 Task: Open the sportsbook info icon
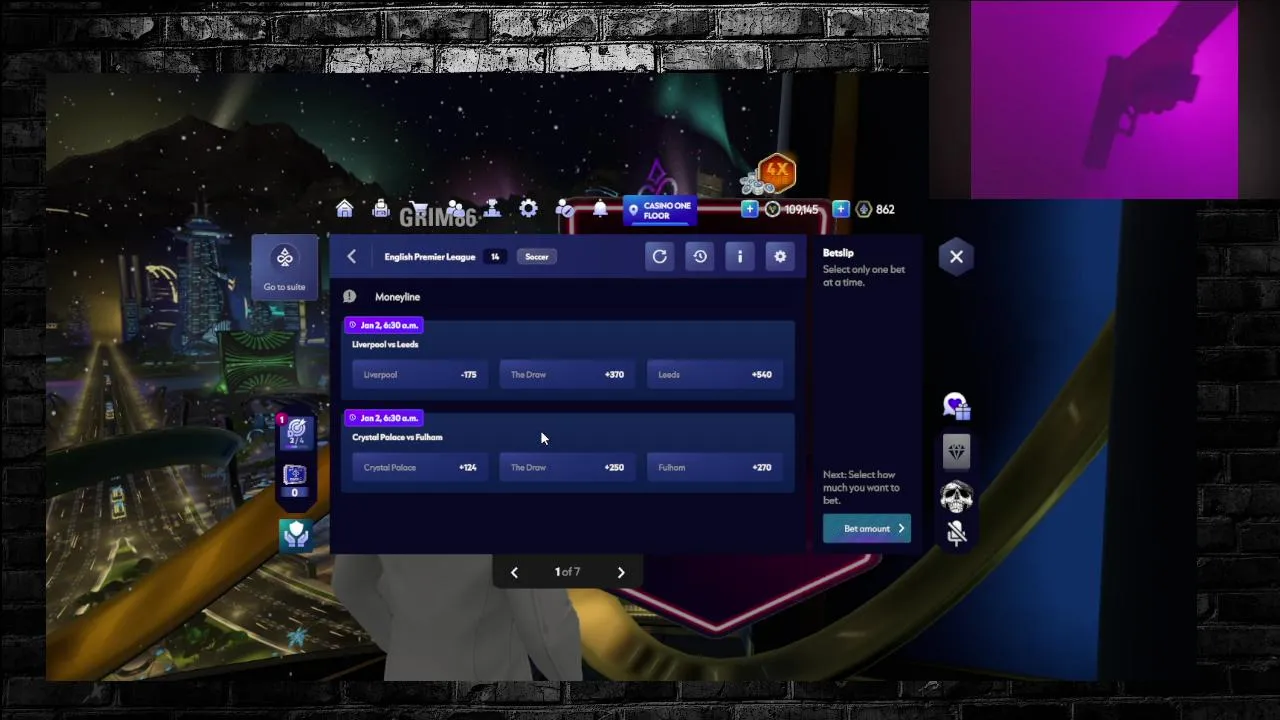coord(740,257)
